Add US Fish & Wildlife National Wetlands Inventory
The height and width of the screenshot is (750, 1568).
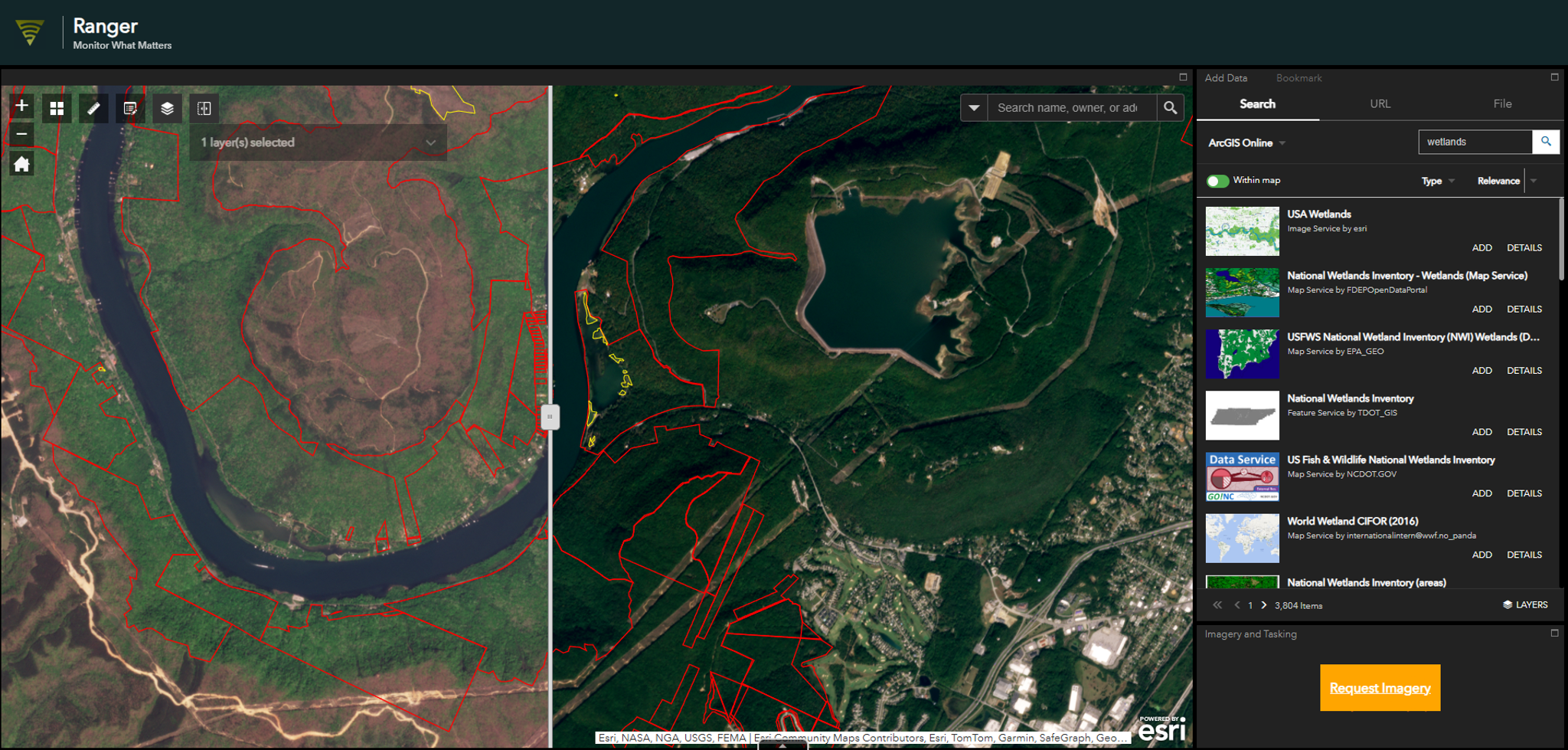pos(1481,493)
